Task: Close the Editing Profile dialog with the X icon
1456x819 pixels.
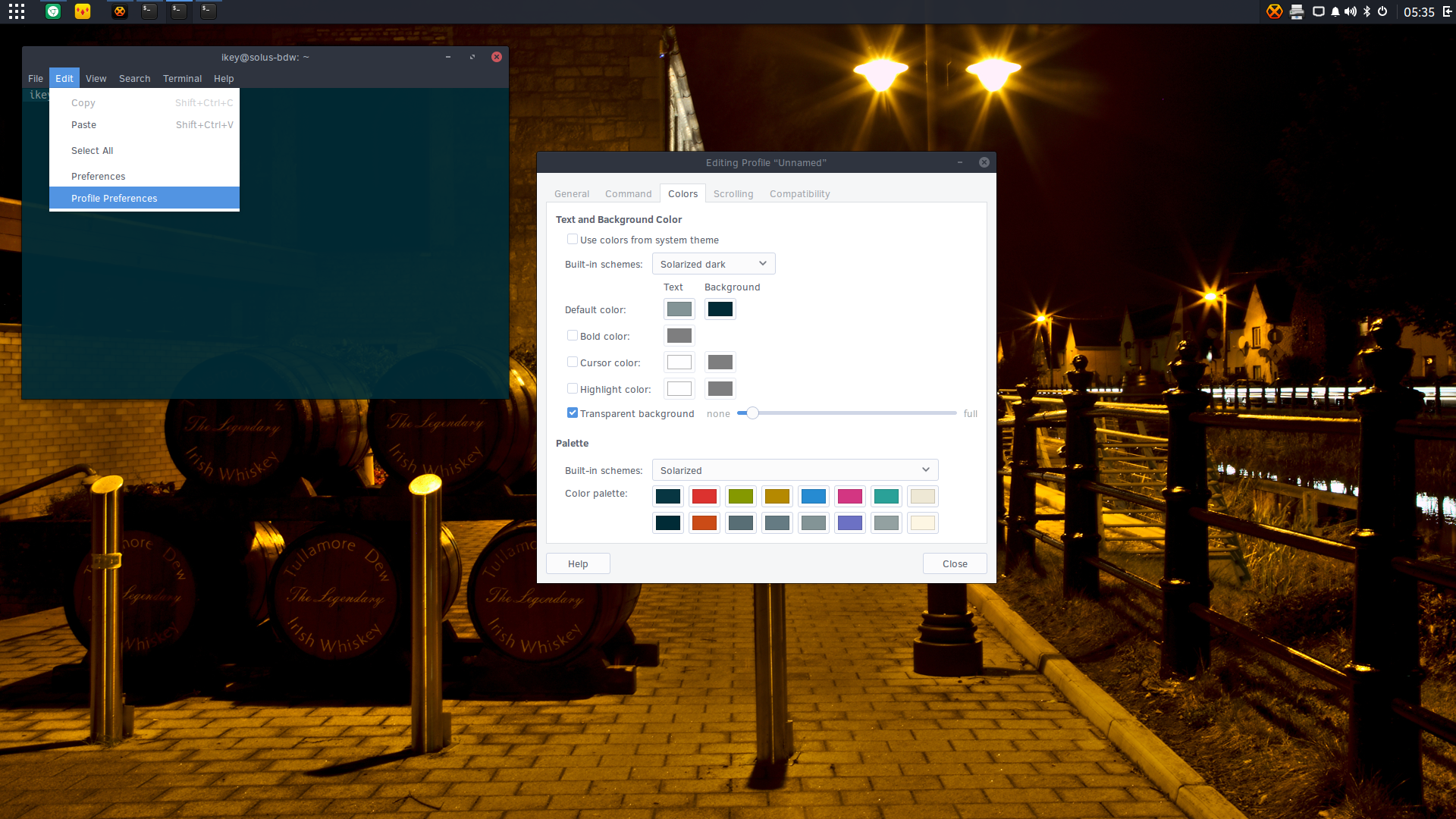Action: click(984, 162)
